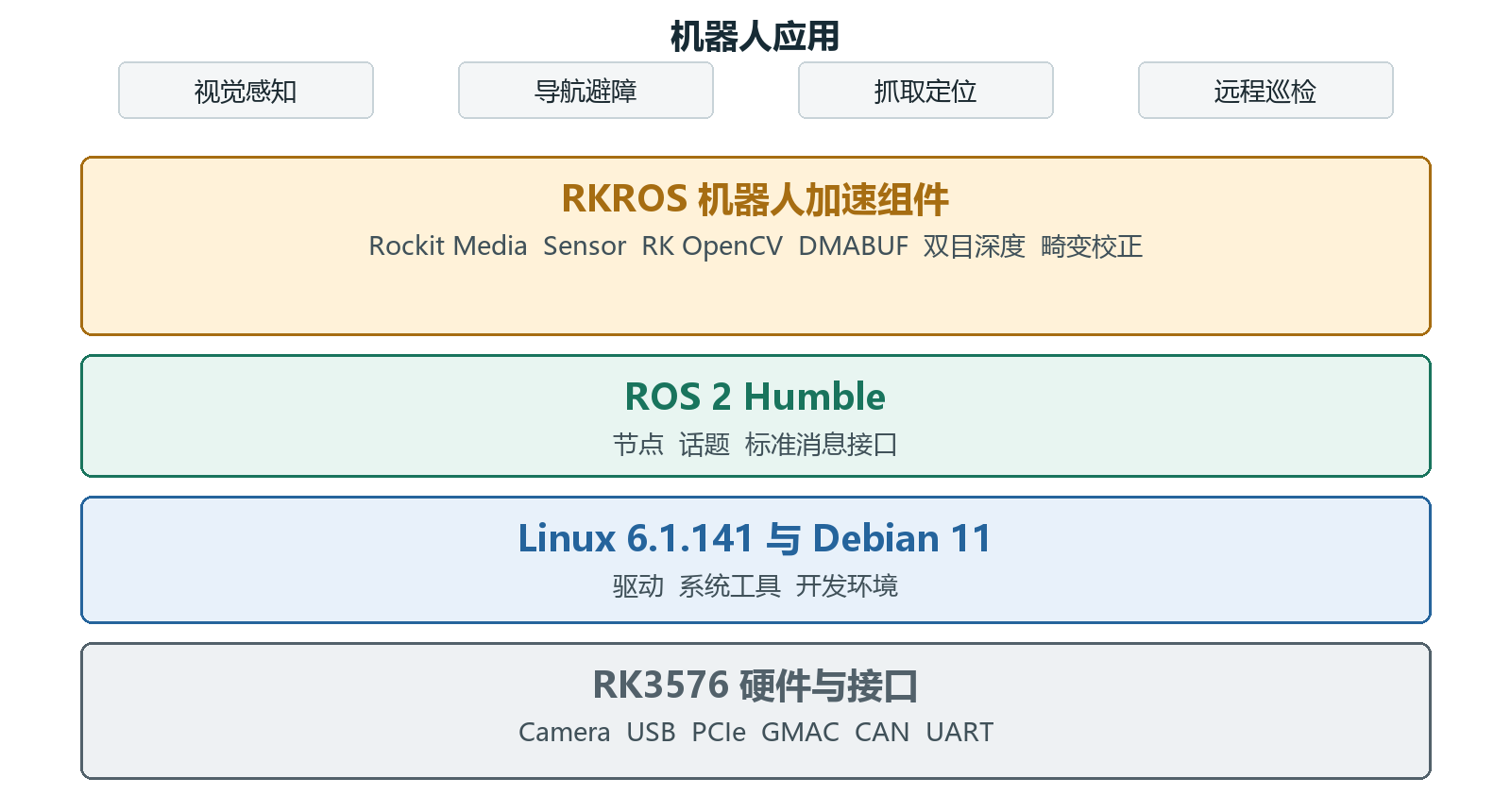1511x812 pixels.
Task: Click the 标准消息接口 label
Action: click(822, 444)
